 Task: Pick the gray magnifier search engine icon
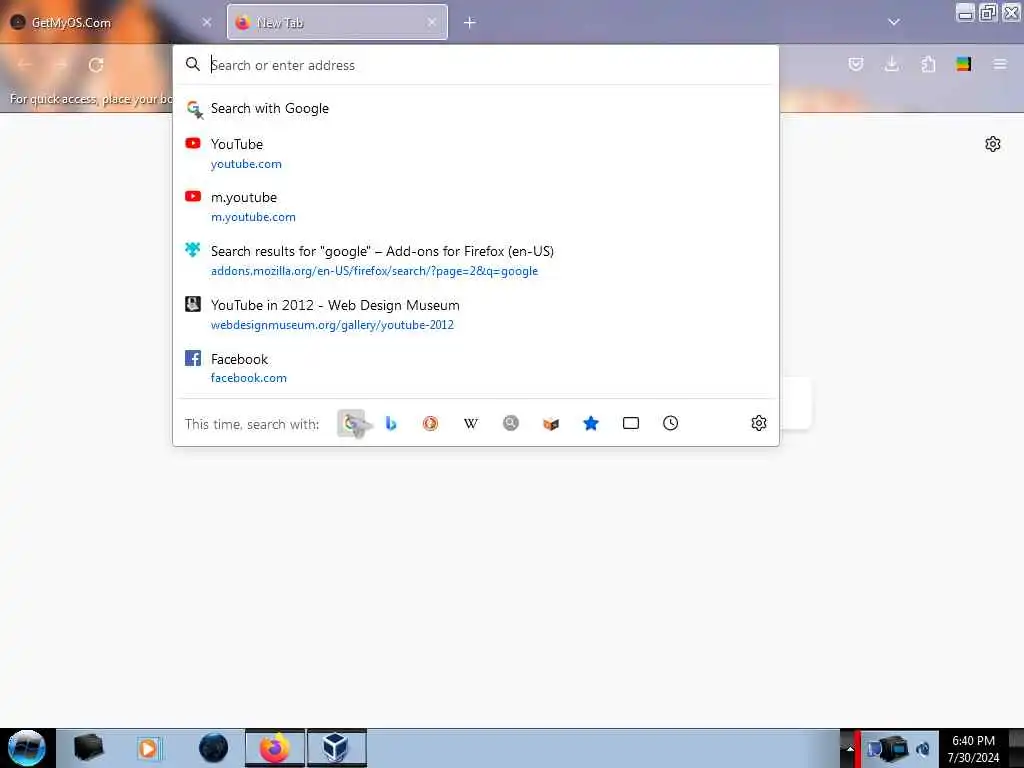511,424
